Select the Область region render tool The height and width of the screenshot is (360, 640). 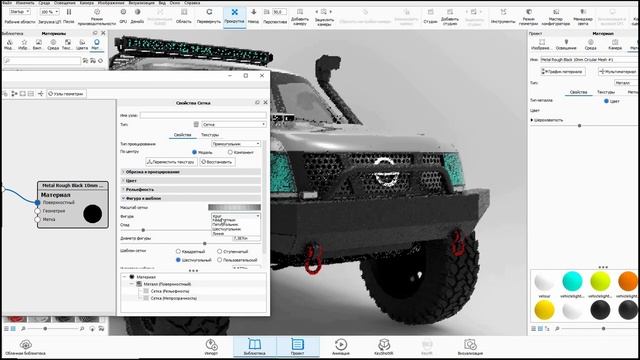point(184,16)
